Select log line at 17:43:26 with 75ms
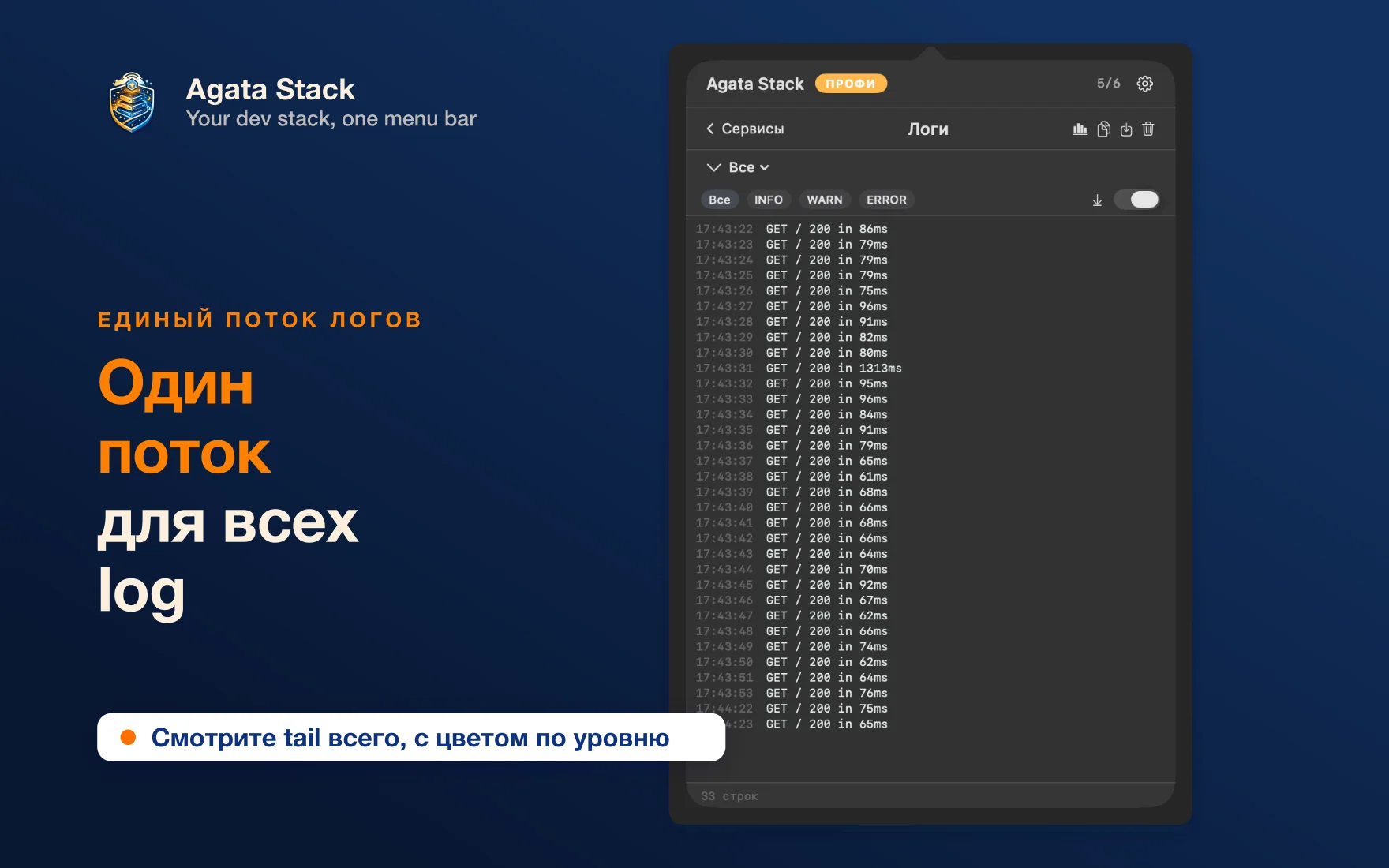Viewport: 1389px width, 868px height. pos(792,290)
